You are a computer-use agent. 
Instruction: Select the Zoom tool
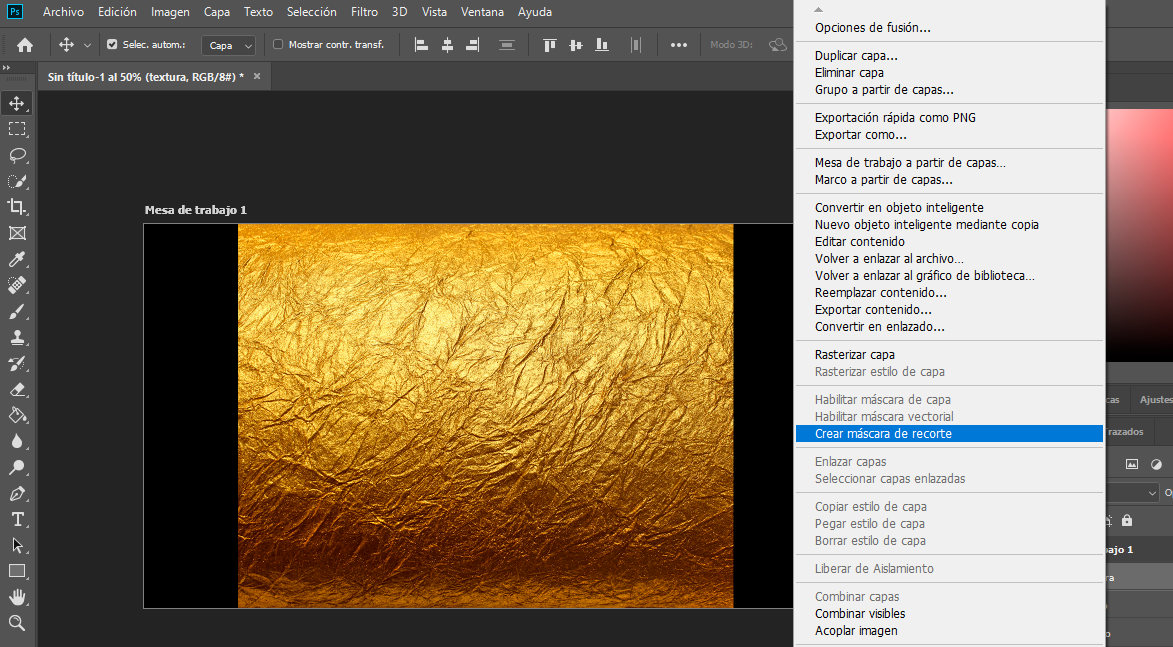(x=17, y=624)
